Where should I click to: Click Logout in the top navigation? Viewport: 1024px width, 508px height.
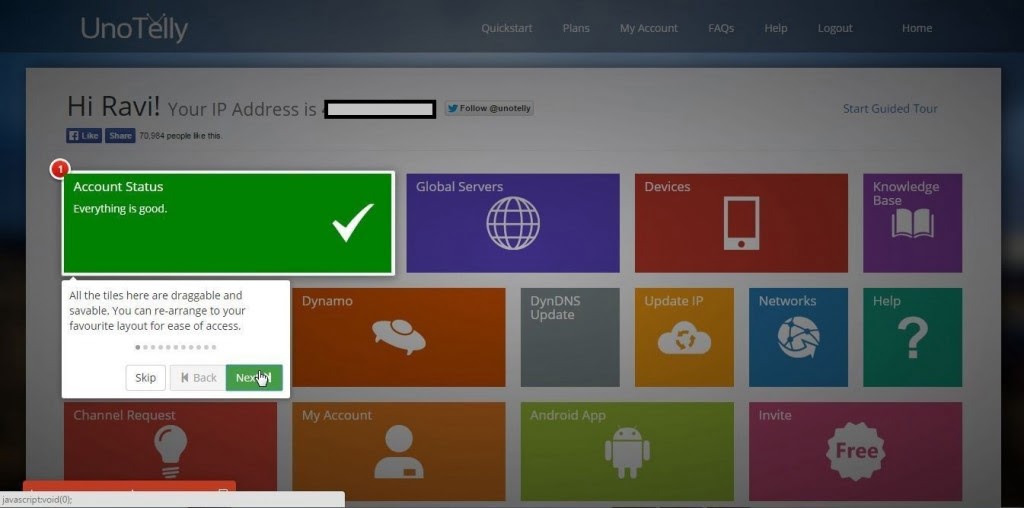click(835, 28)
